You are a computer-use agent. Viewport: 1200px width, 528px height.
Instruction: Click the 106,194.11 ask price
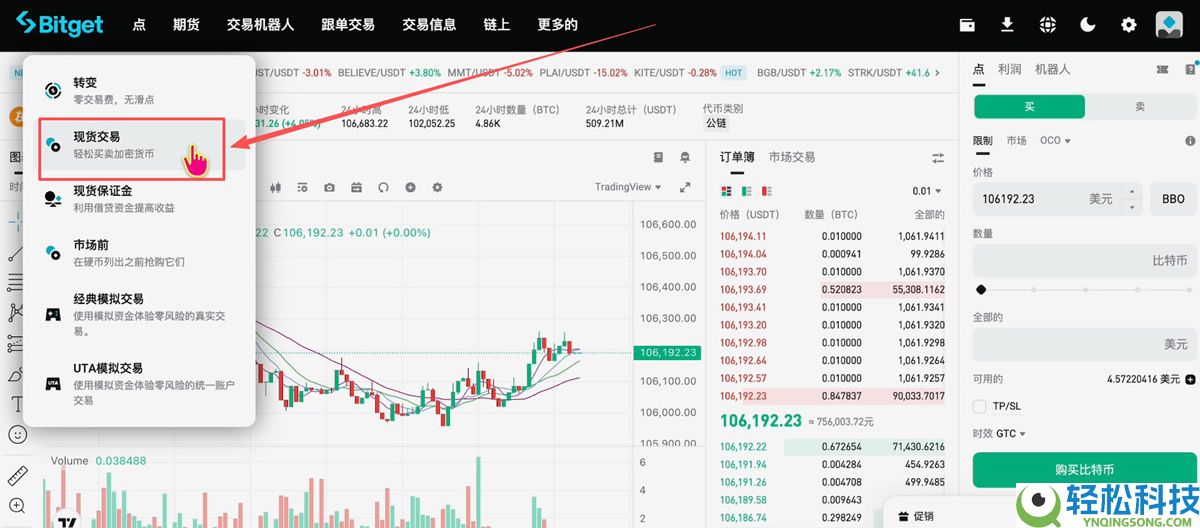[743, 236]
